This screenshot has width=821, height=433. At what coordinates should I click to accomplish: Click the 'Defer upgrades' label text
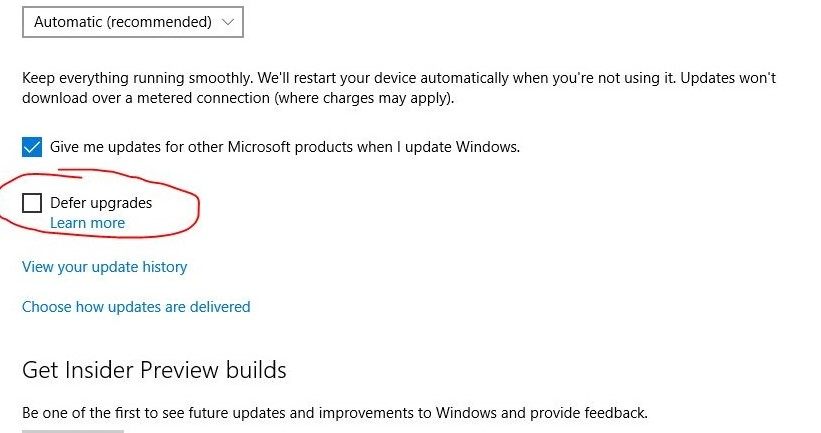tap(101, 203)
